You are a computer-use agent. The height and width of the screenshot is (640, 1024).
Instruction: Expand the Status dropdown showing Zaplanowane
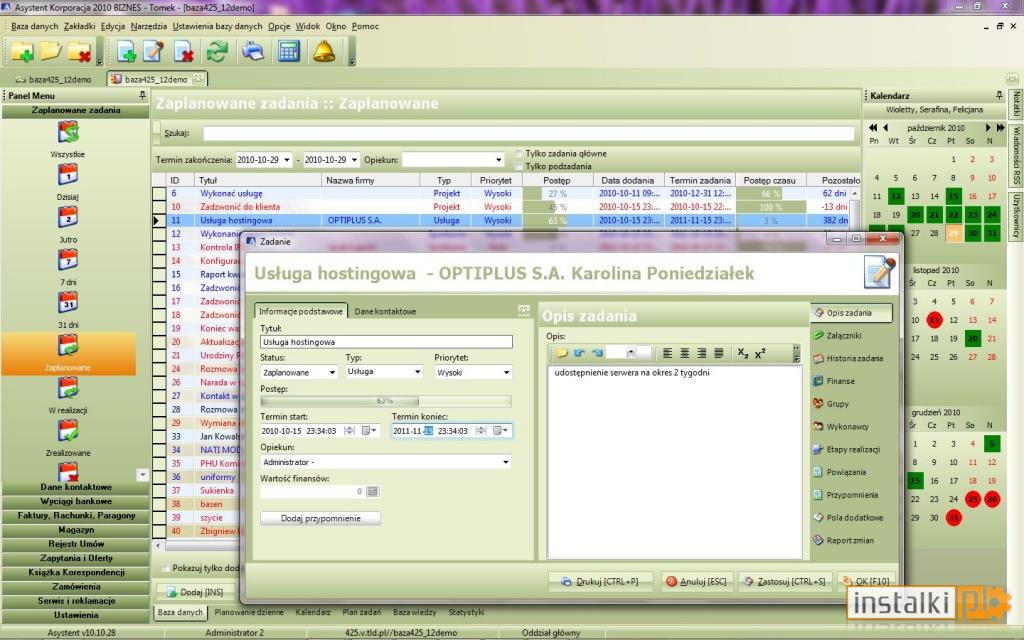[298, 372]
